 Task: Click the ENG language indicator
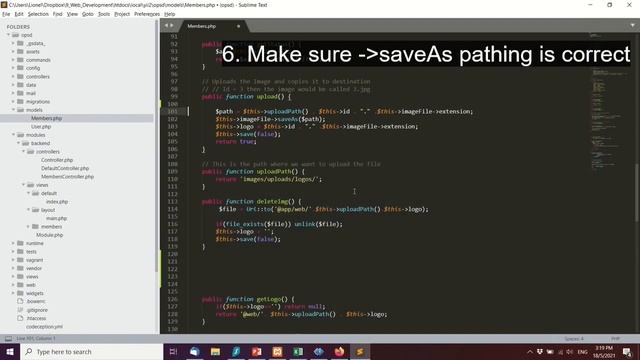click(x=582, y=351)
